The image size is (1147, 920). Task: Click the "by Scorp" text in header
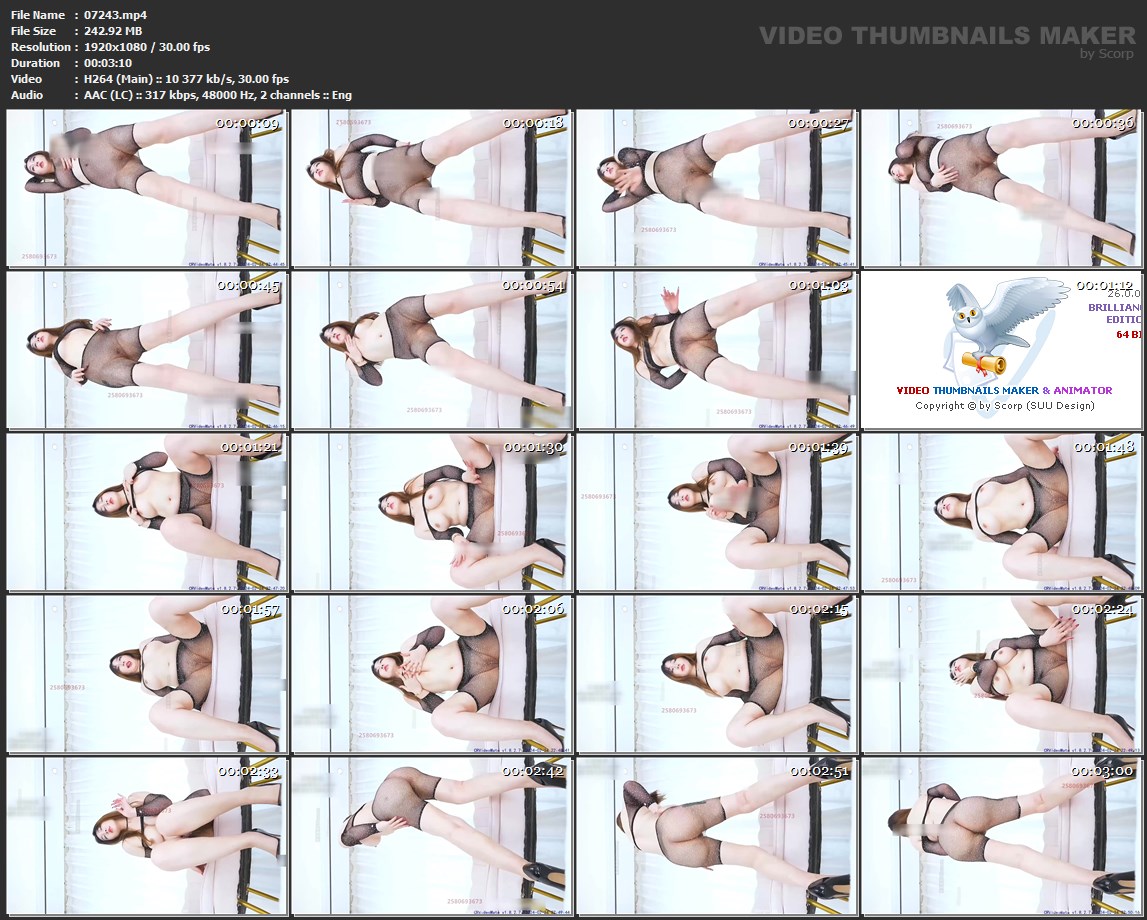tap(1107, 54)
